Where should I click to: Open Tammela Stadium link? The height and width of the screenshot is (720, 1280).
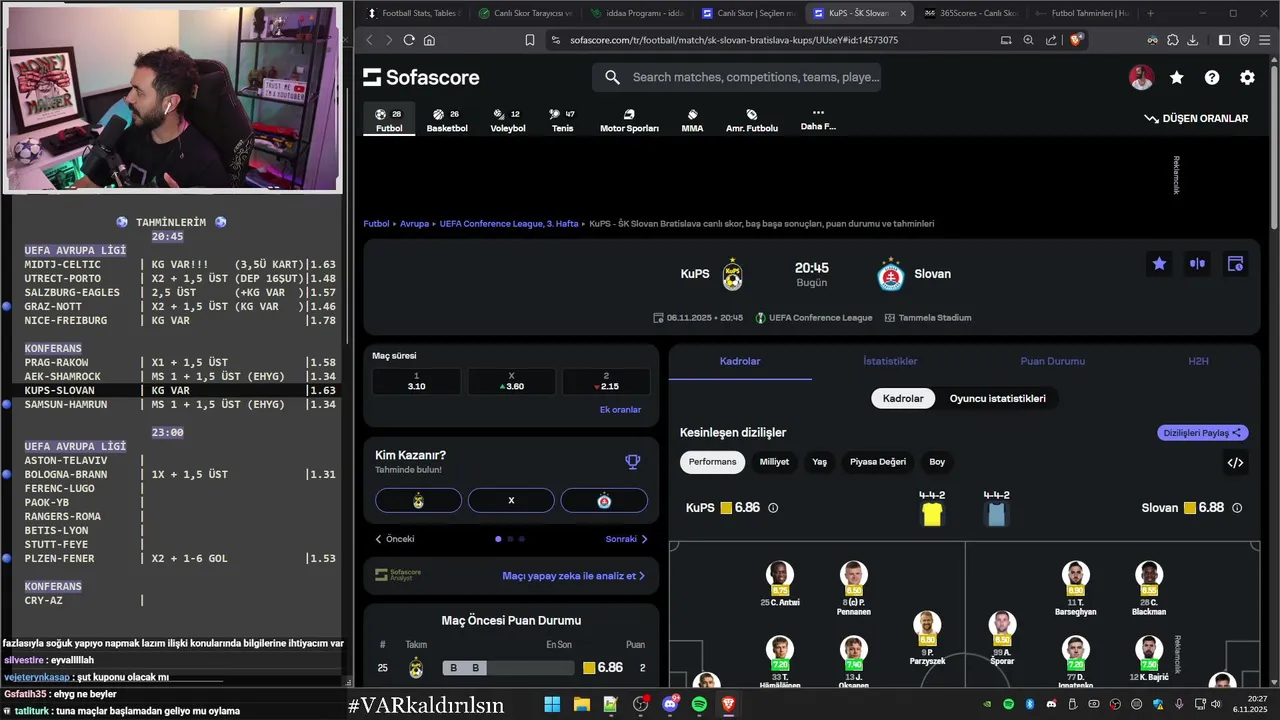(x=928, y=318)
